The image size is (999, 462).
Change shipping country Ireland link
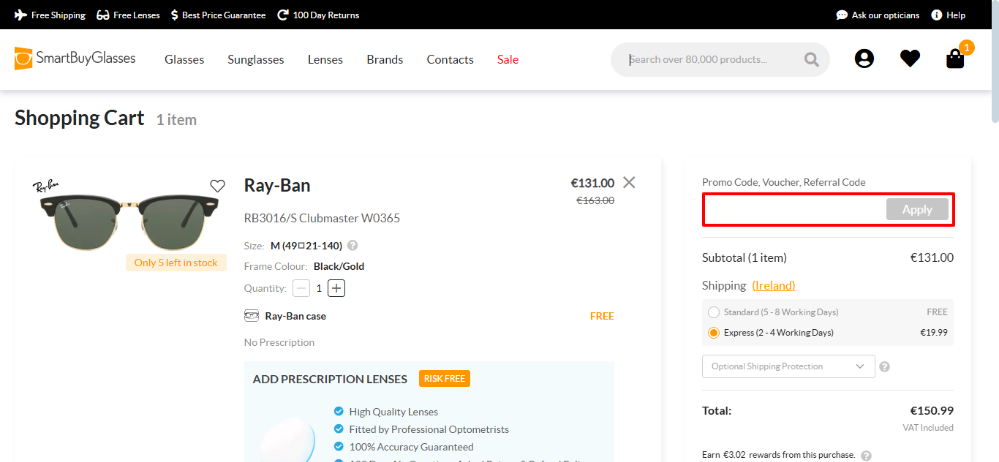point(773,285)
